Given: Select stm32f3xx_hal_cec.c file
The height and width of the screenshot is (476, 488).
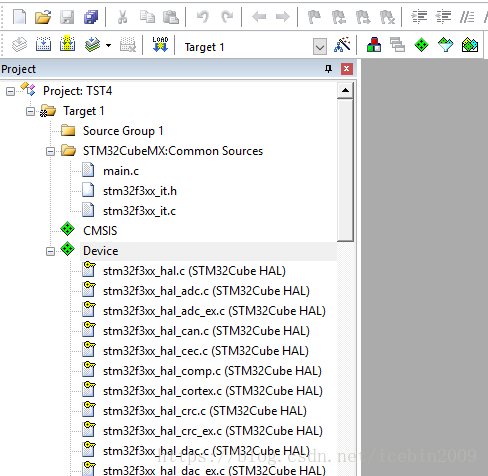Looking at the screenshot, I should (206, 351).
